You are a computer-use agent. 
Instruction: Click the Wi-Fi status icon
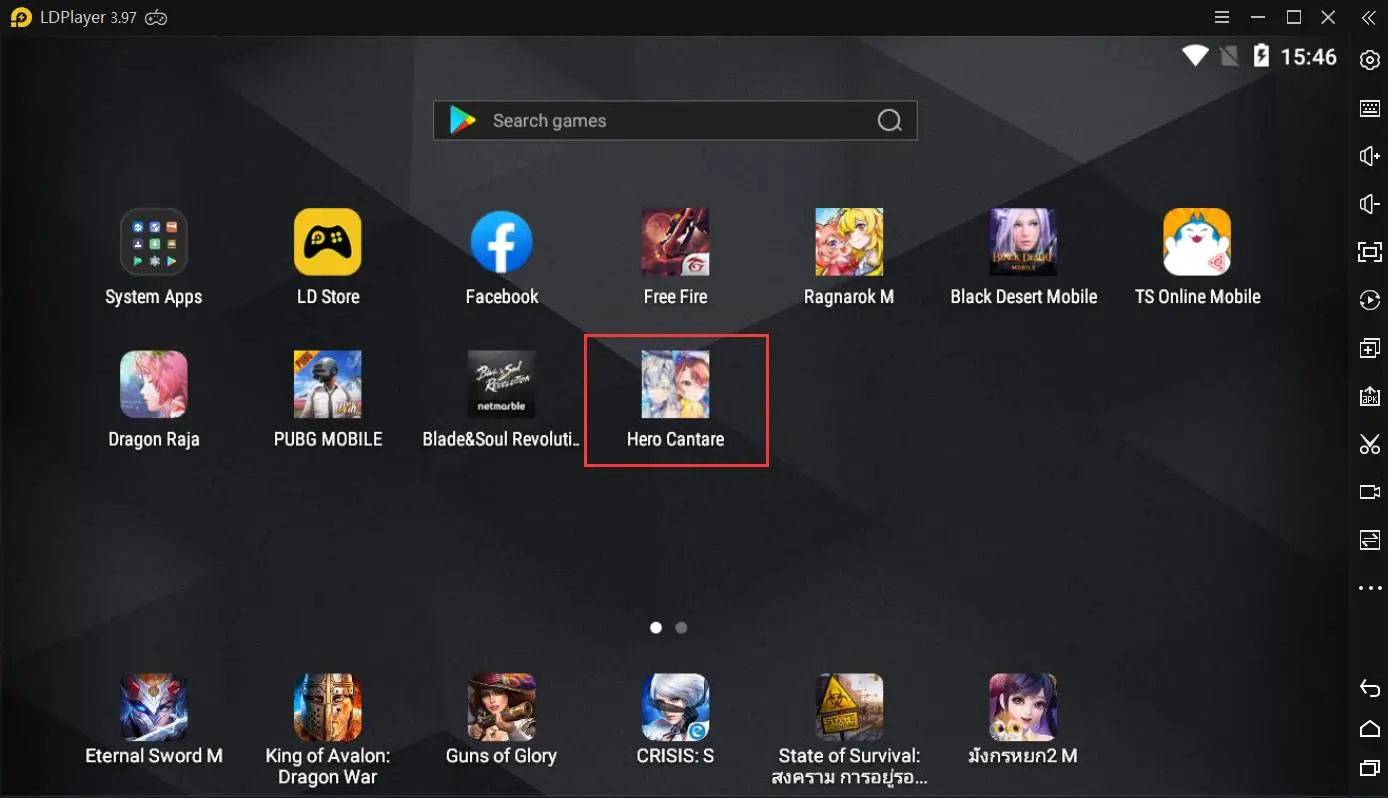(1195, 56)
